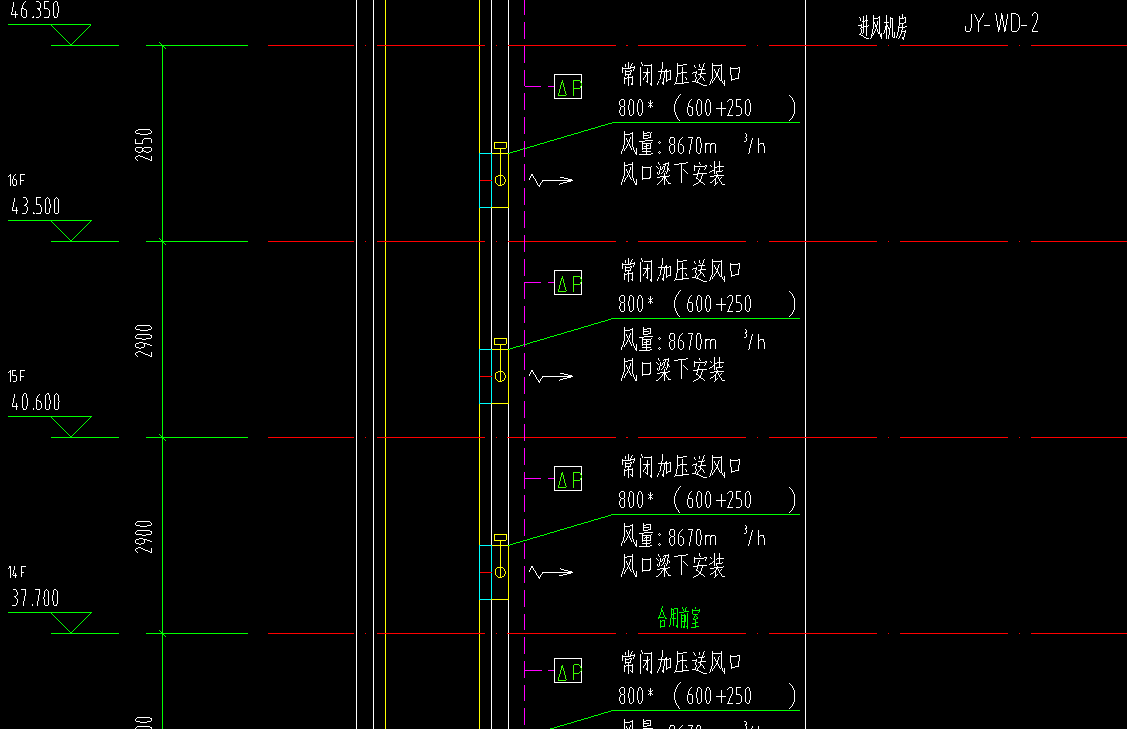Click 风口梁下安装 note on floor 15F
The image size is (1127, 729).
(673, 370)
